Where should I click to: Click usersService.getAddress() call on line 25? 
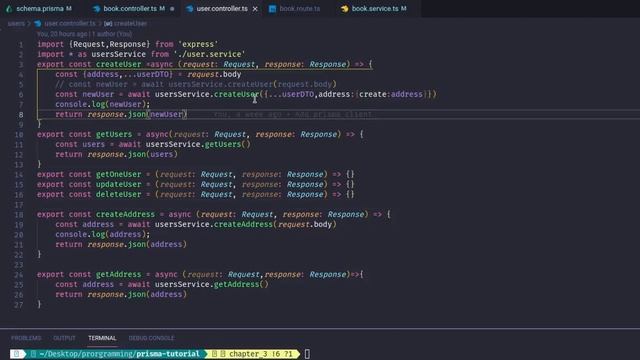[x=211, y=284]
